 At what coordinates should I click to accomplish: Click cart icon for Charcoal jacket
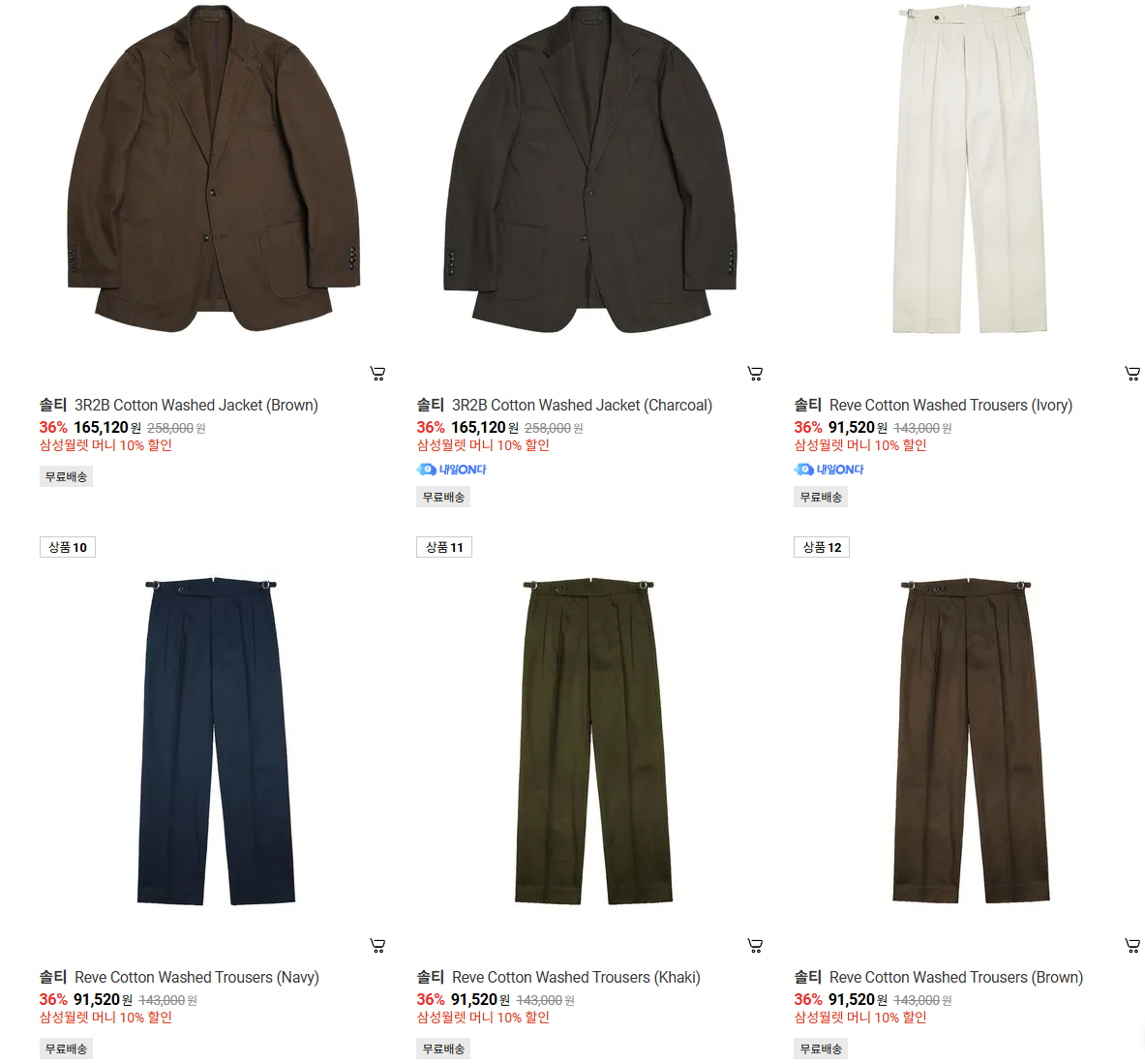pos(755,374)
